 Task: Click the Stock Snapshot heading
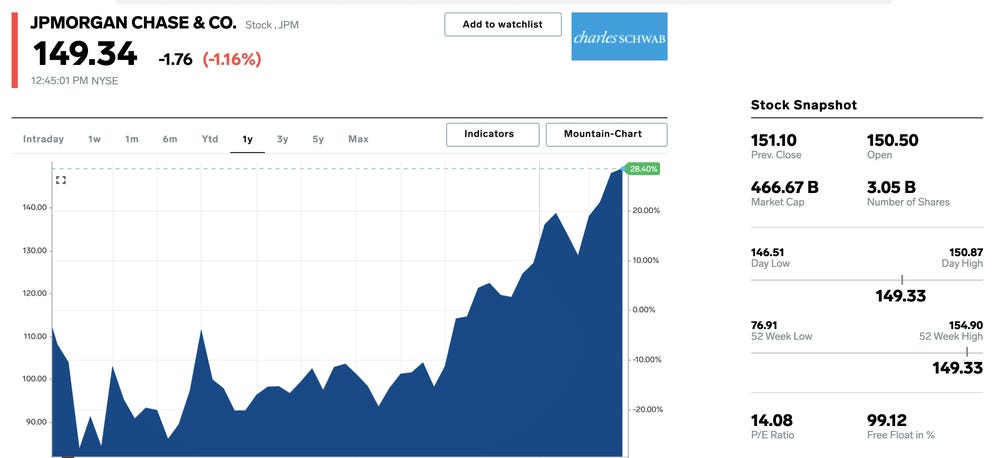[804, 105]
